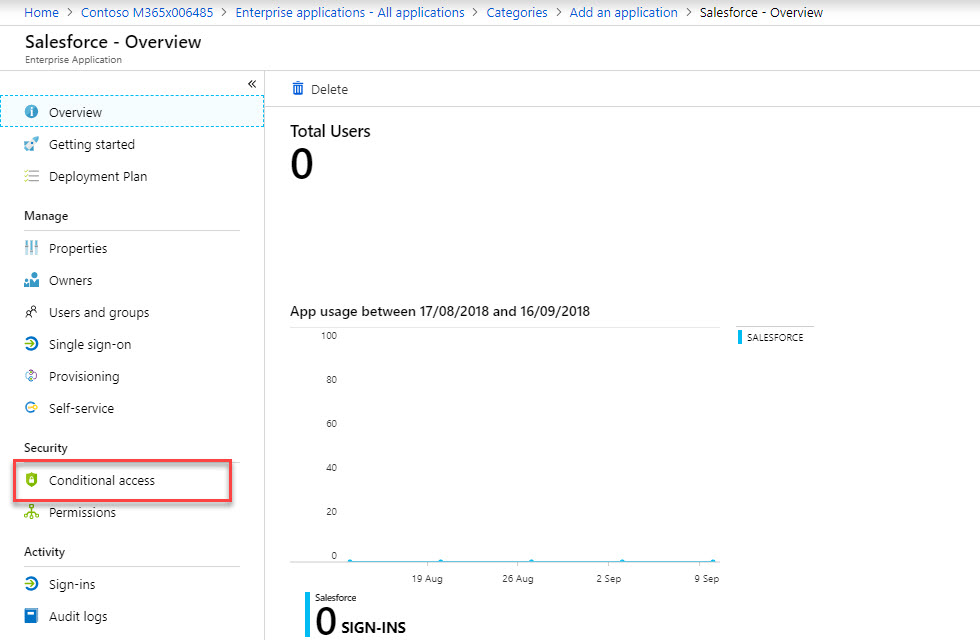Go to Home breadcrumb
This screenshot has height=640, width=980.
[x=41, y=12]
